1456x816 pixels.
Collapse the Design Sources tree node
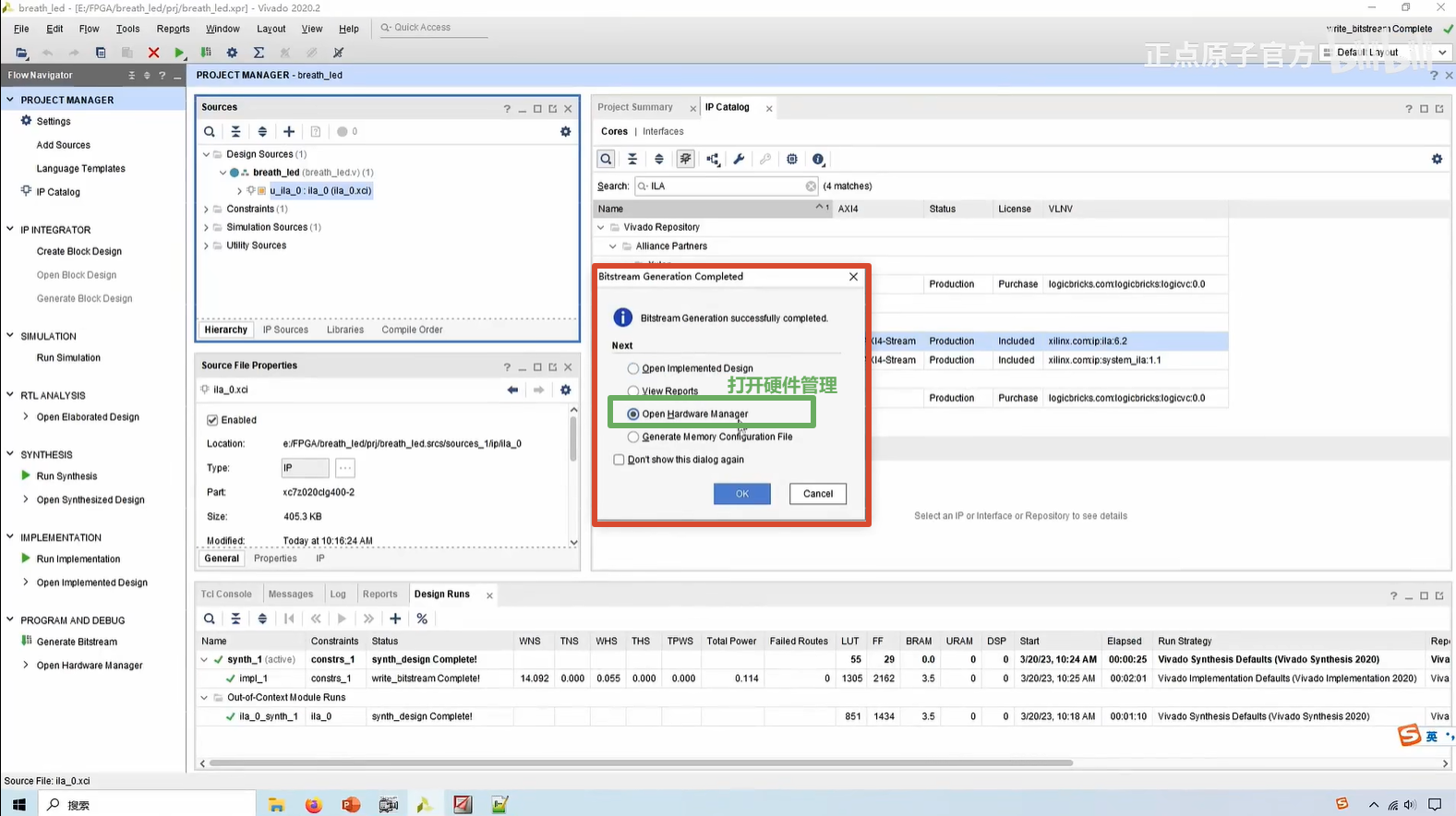206,154
